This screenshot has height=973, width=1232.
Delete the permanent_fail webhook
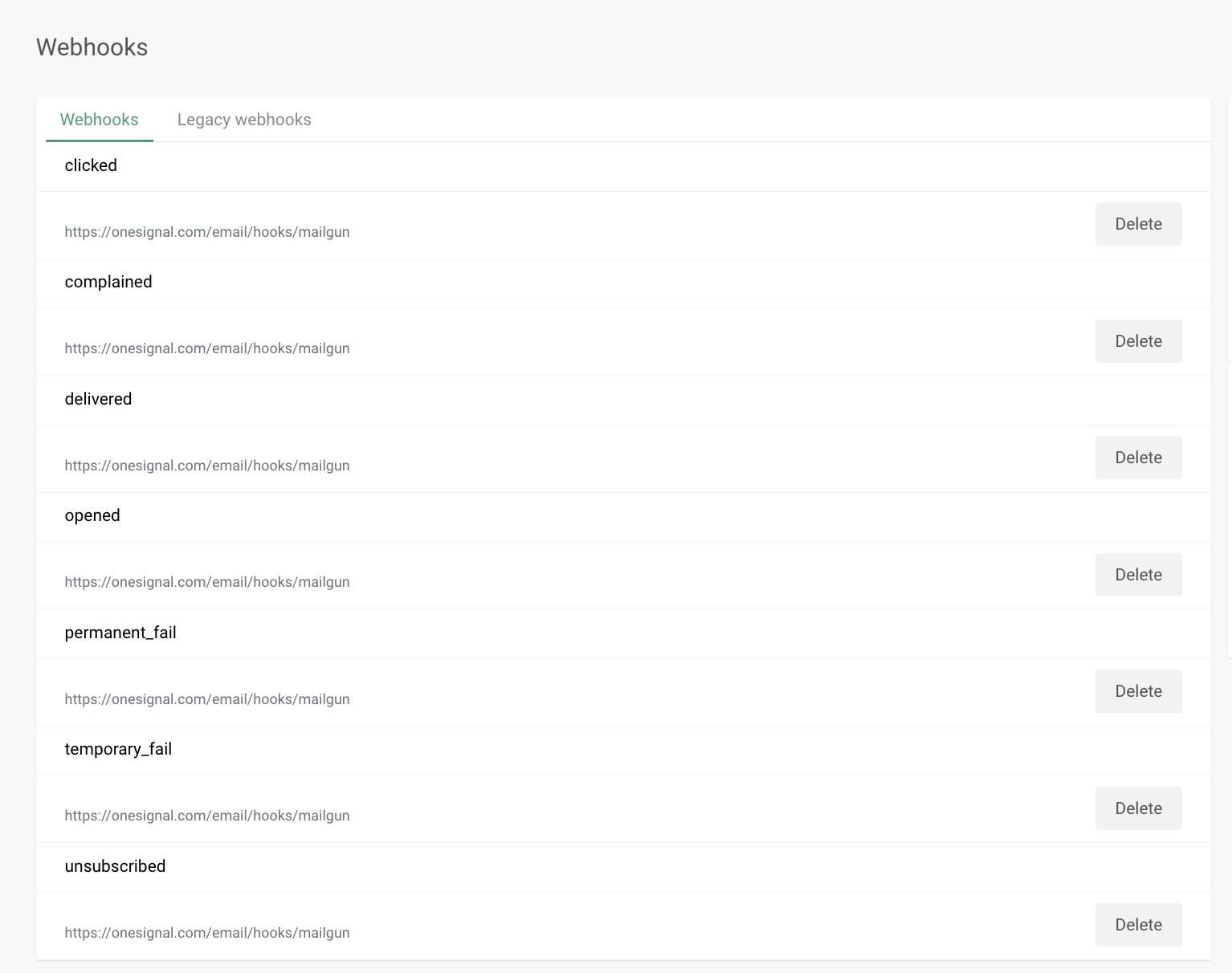(1138, 691)
